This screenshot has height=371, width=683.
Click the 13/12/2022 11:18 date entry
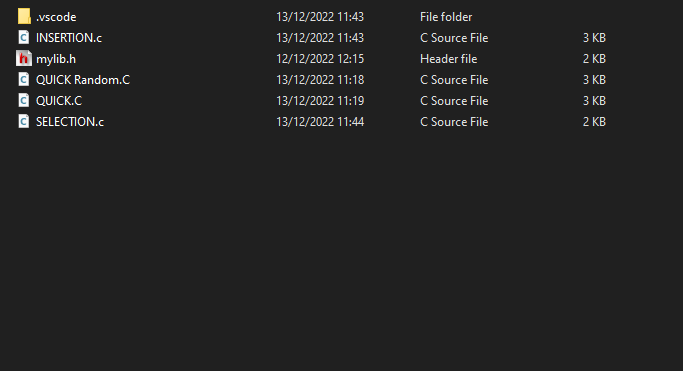pos(320,80)
